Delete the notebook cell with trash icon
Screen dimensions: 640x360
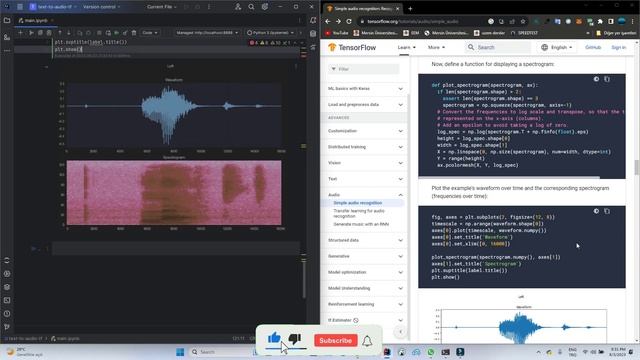[x=134, y=33]
